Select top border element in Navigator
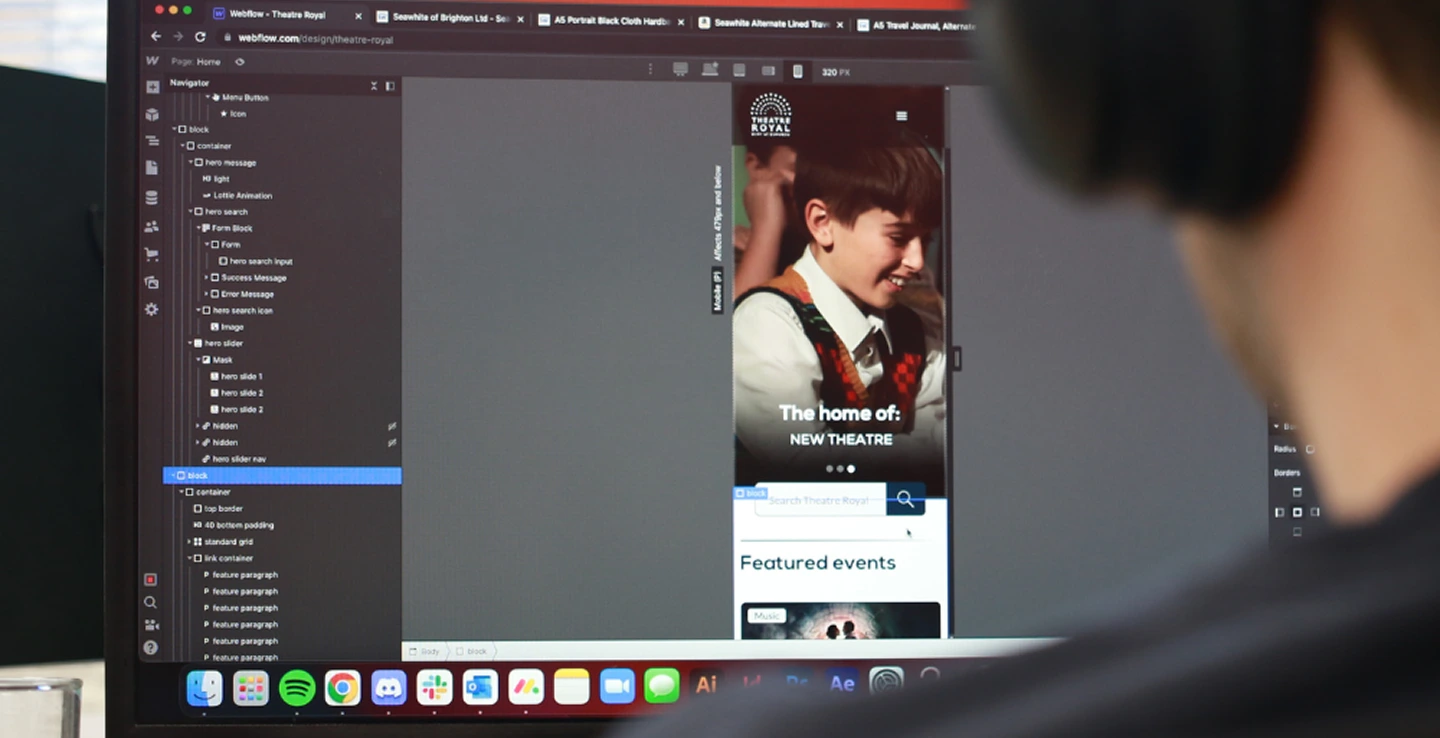This screenshot has width=1440, height=738. pyautogui.click(x=217, y=508)
